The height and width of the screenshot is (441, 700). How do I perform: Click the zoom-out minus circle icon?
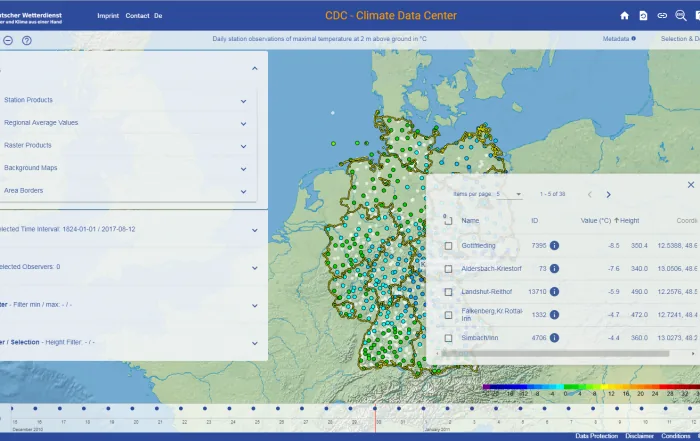[8, 41]
